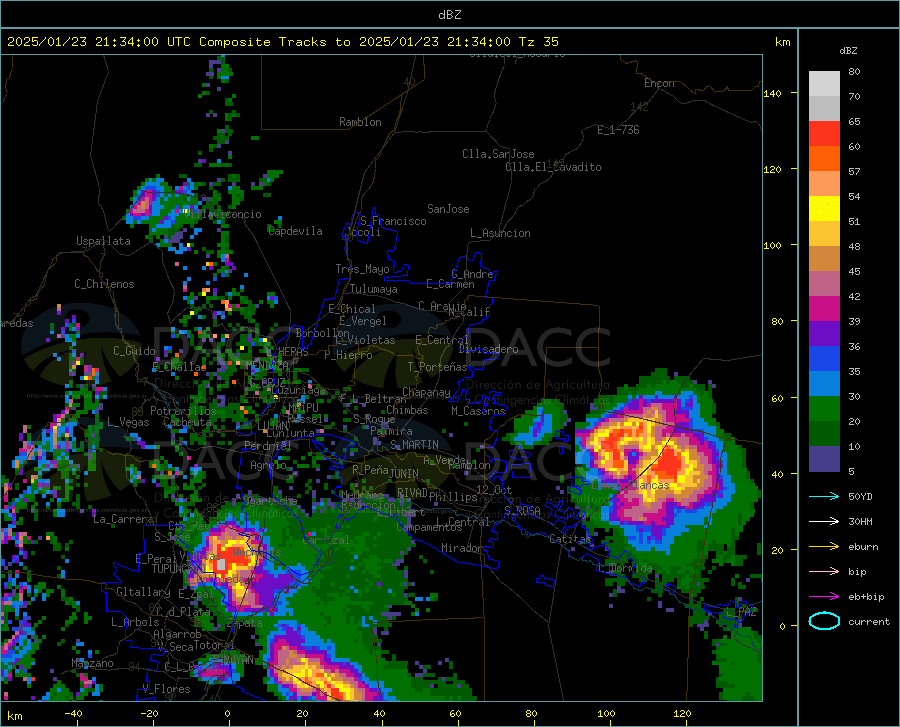Click the 'L_Arboles' place label
Viewport: 900px width, 727px height.
click(x=135, y=622)
